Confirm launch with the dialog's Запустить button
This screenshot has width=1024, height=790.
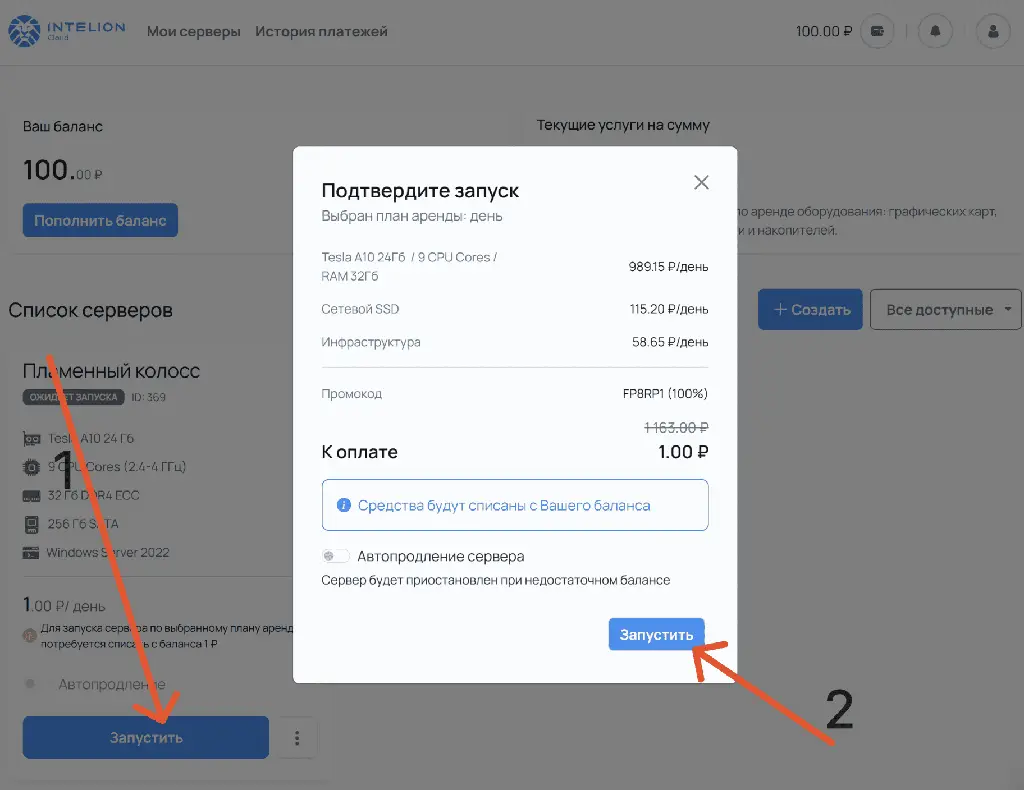(x=656, y=635)
